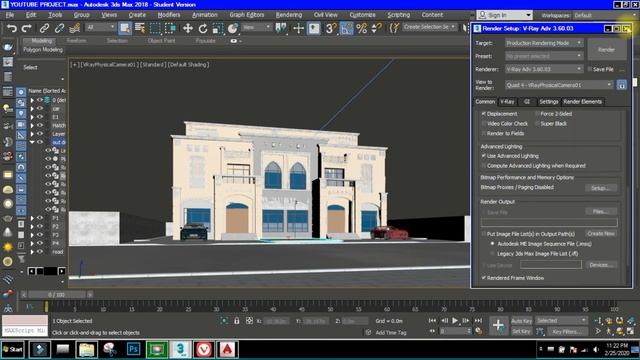Click the large plus Set Keys icon

[x=498, y=325]
